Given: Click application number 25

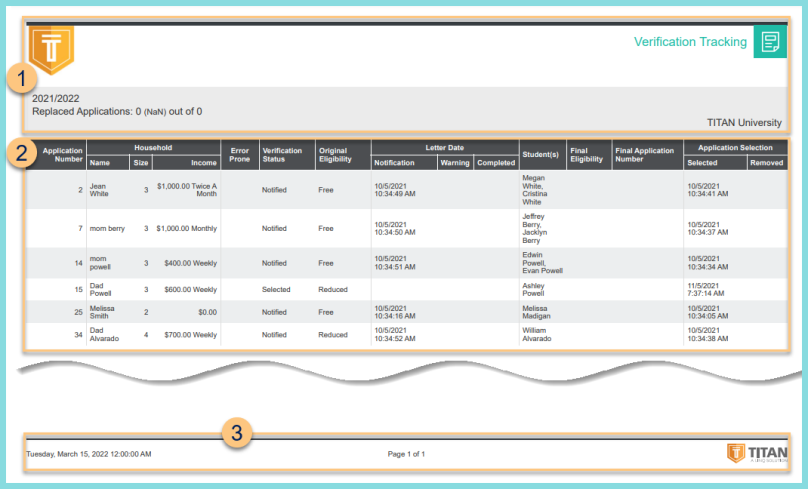Looking at the screenshot, I should 78,312.
